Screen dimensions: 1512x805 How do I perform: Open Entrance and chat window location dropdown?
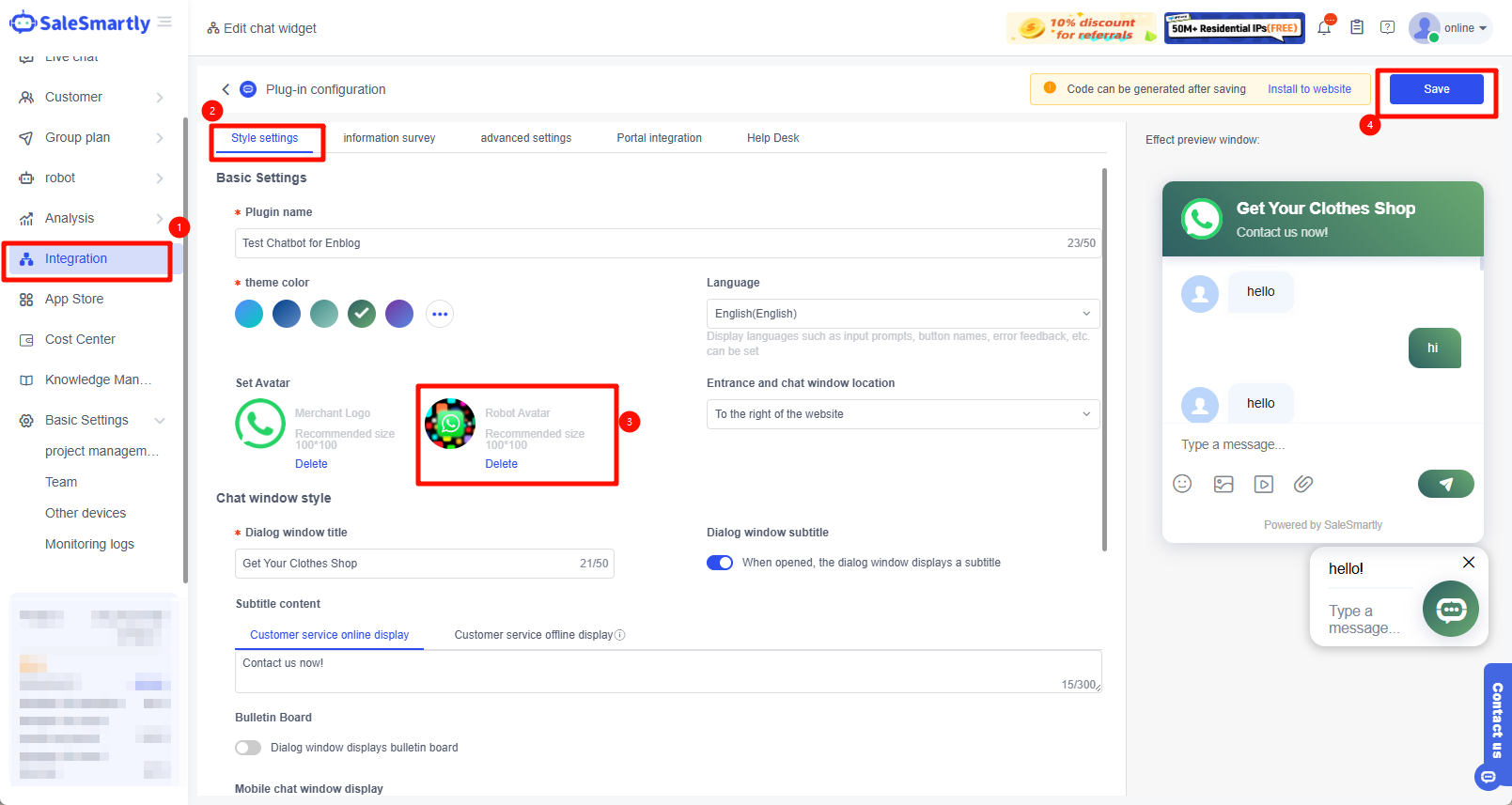(x=902, y=414)
